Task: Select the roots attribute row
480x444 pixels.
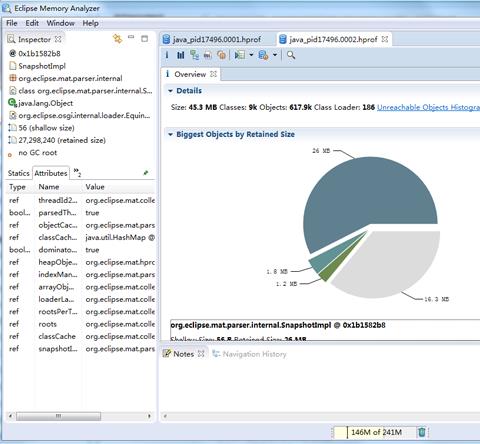Action: tap(81, 324)
